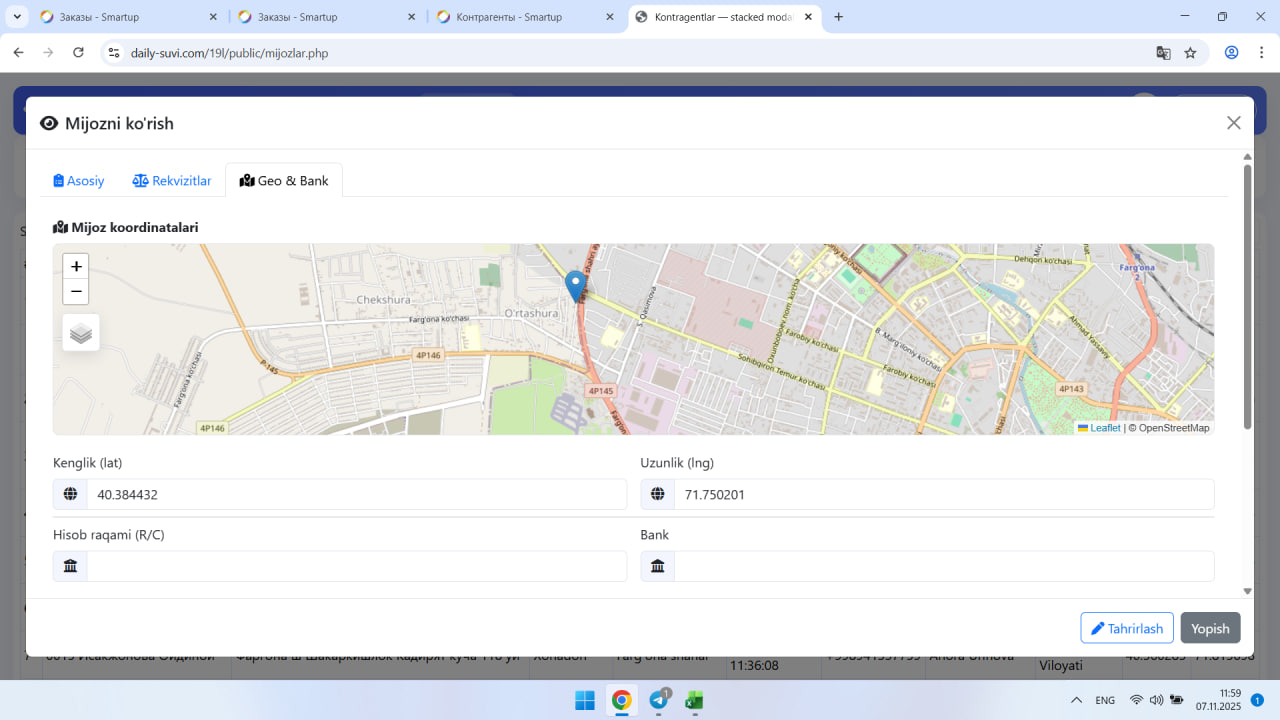Bookmark this page with the star icon
Viewport: 1280px width, 720px height.
tap(1190, 53)
